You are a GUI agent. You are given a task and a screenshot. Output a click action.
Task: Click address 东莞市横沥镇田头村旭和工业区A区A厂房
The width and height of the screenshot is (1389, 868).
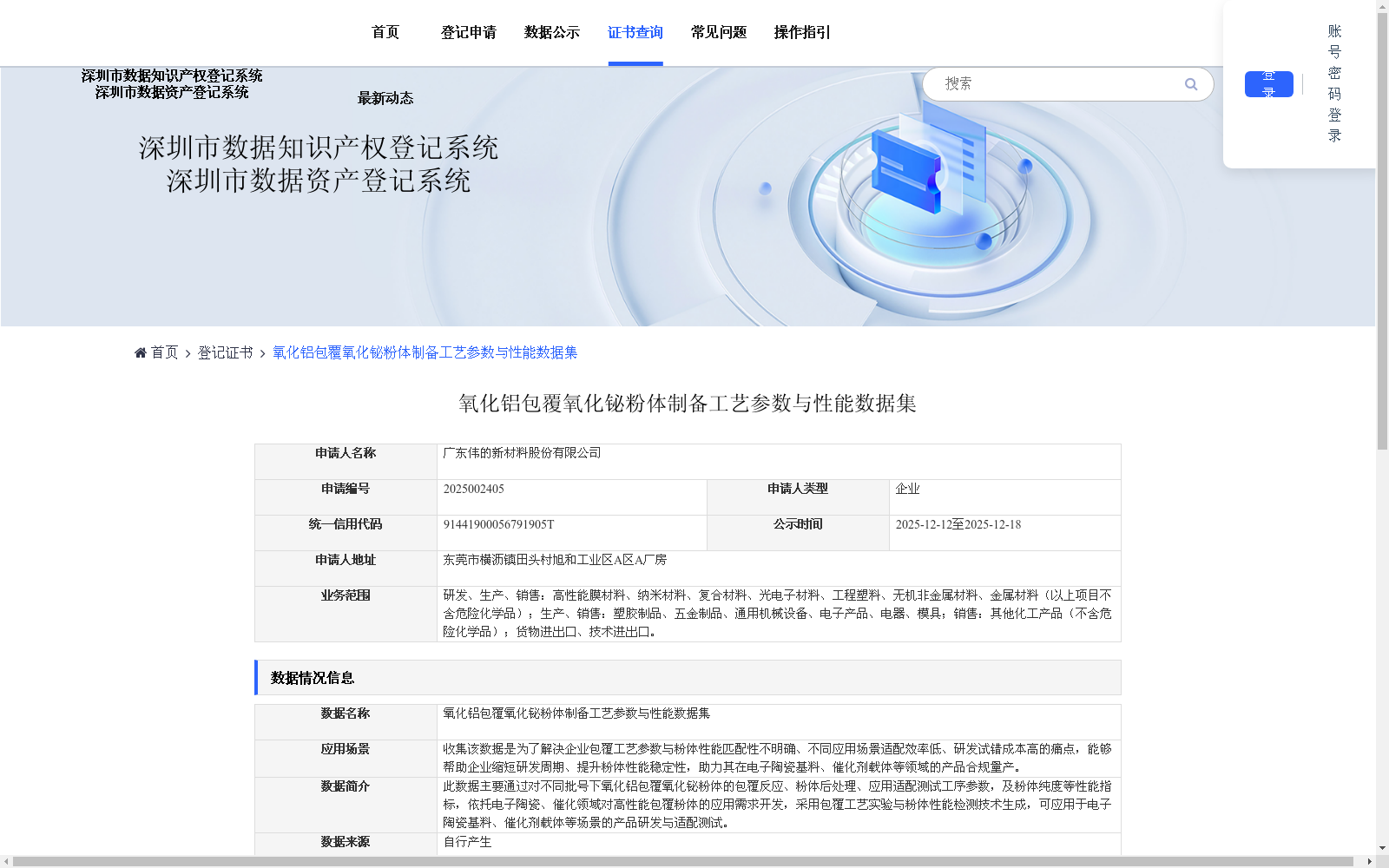click(x=555, y=560)
